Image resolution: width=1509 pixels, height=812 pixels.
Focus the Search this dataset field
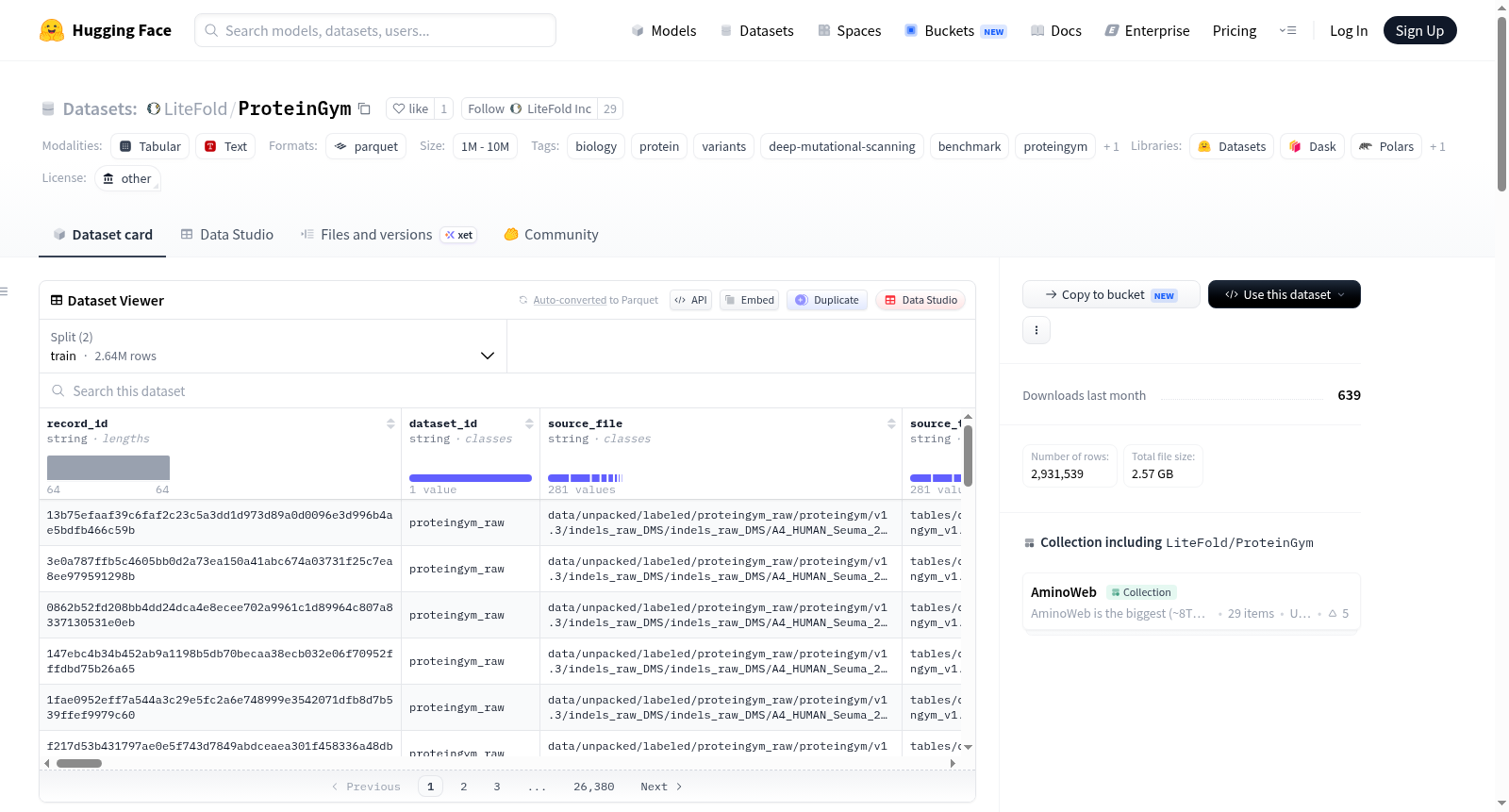click(507, 390)
